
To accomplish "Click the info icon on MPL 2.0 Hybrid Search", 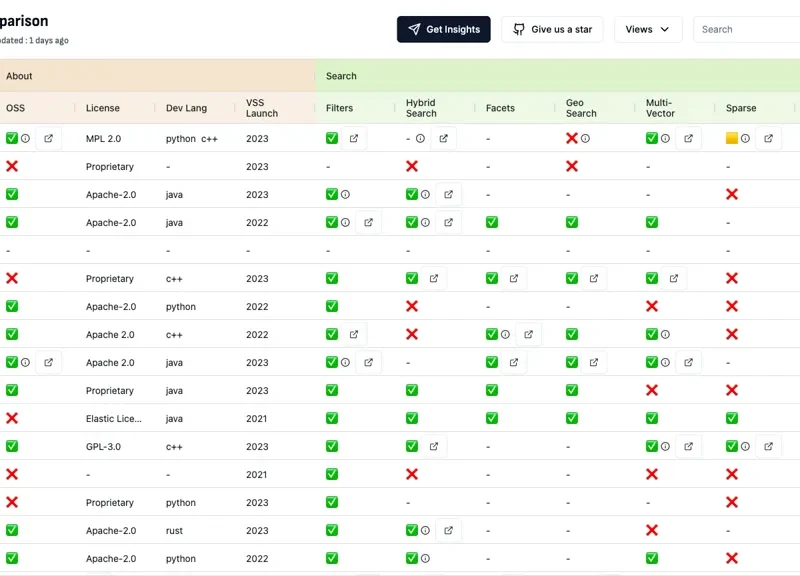I will coord(419,138).
